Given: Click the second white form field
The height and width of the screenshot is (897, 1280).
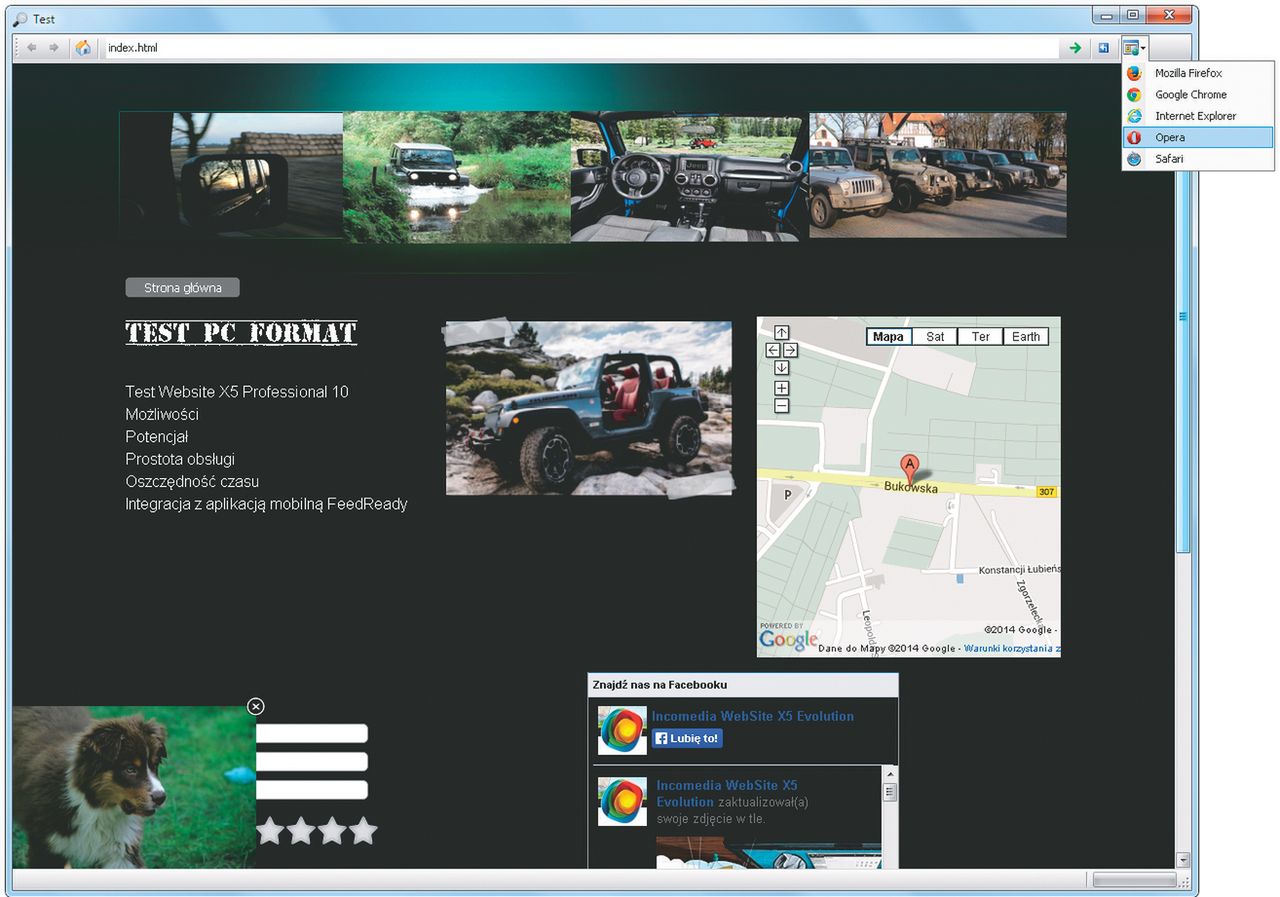Looking at the screenshot, I should (x=312, y=762).
